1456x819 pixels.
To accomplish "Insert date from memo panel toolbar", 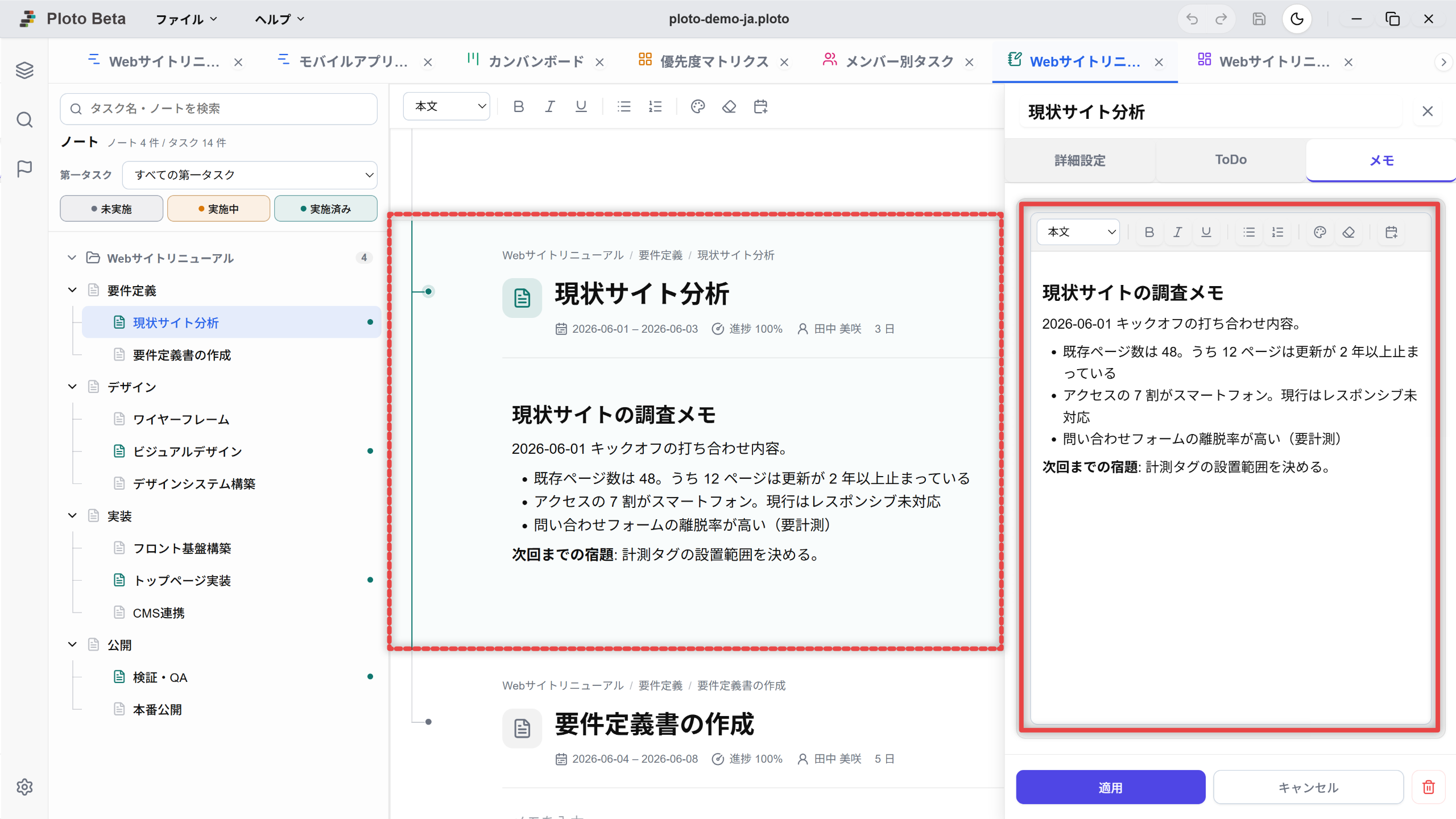I will 1391,232.
